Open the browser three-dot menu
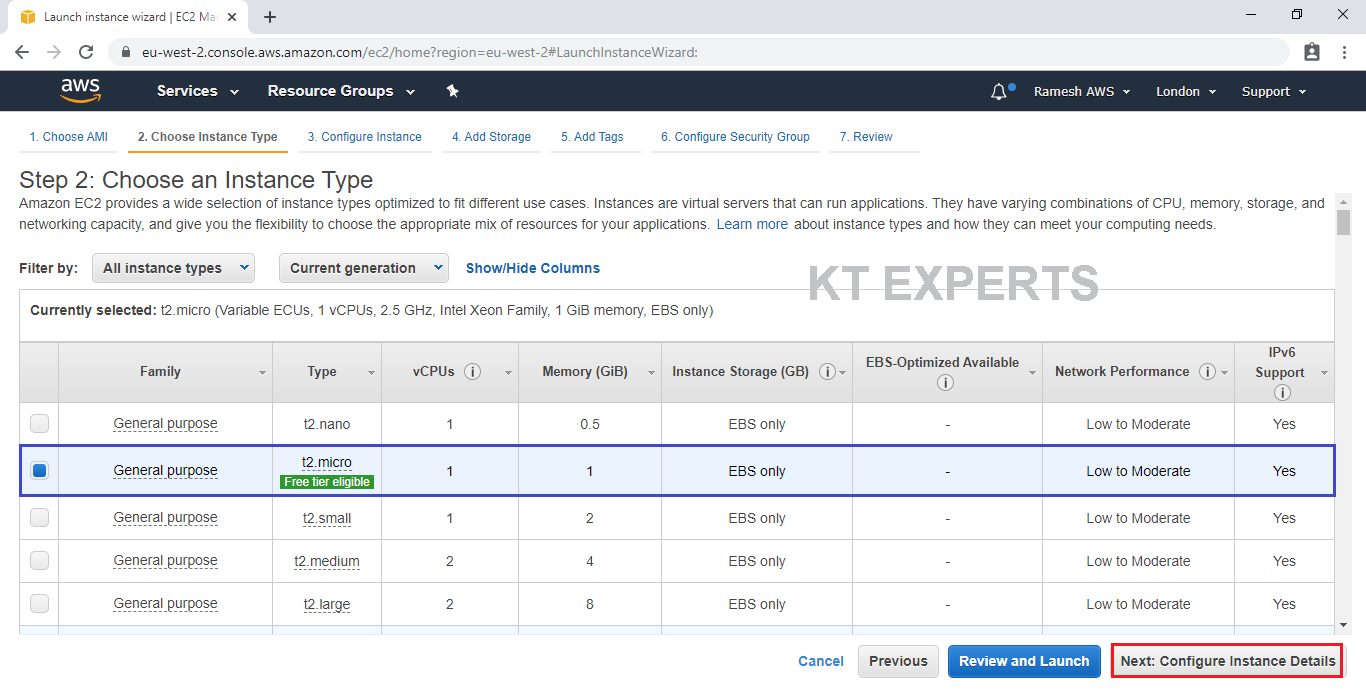The image size is (1366, 694). coord(1344,52)
